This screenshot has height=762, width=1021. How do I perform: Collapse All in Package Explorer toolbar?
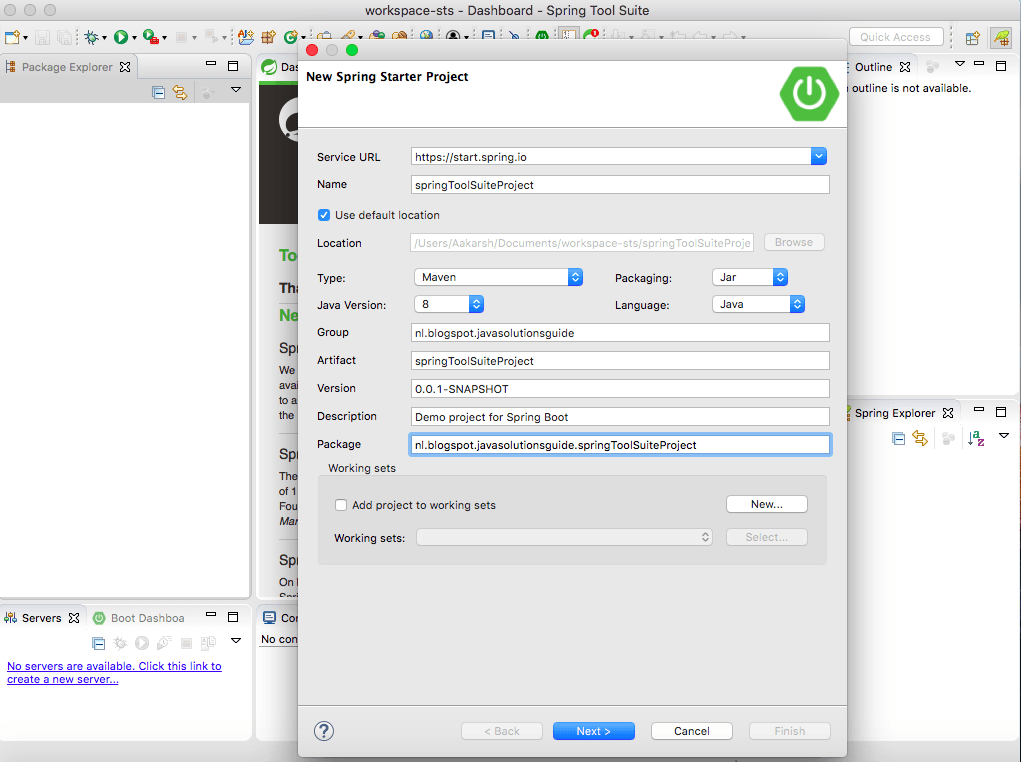(158, 92)
